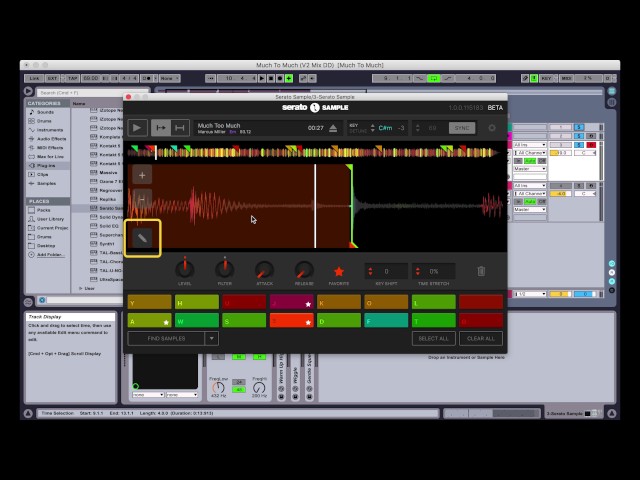Viewport: 640px width, 480px height.
Task: Open the first All Channels dropdown
Action: pyautogui.click(x=529, y=153)
